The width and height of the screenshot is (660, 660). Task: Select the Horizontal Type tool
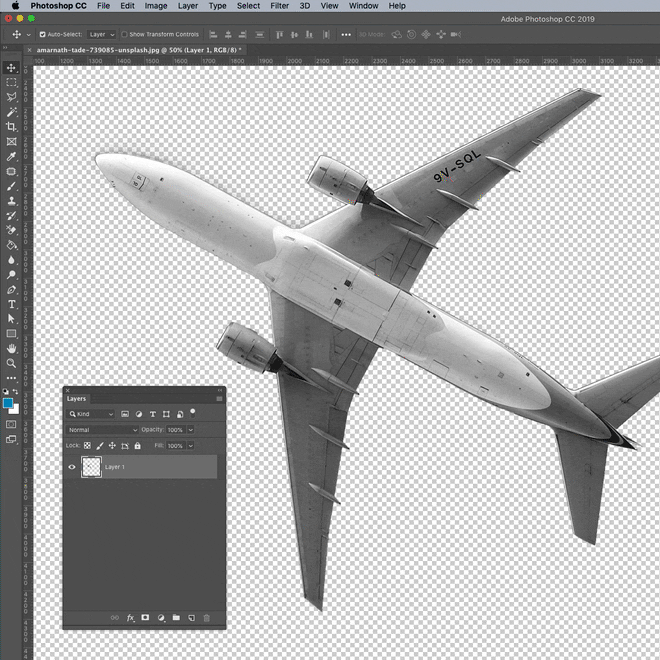[x=12, y=304]
